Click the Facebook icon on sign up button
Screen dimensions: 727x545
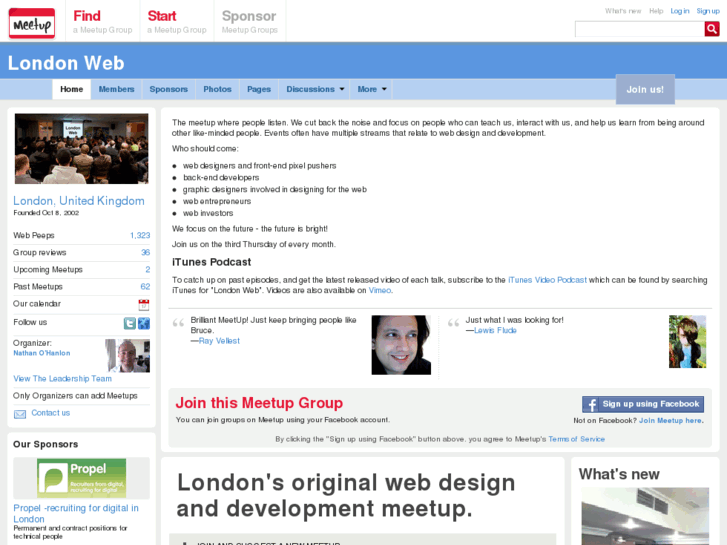click(591, 404)
